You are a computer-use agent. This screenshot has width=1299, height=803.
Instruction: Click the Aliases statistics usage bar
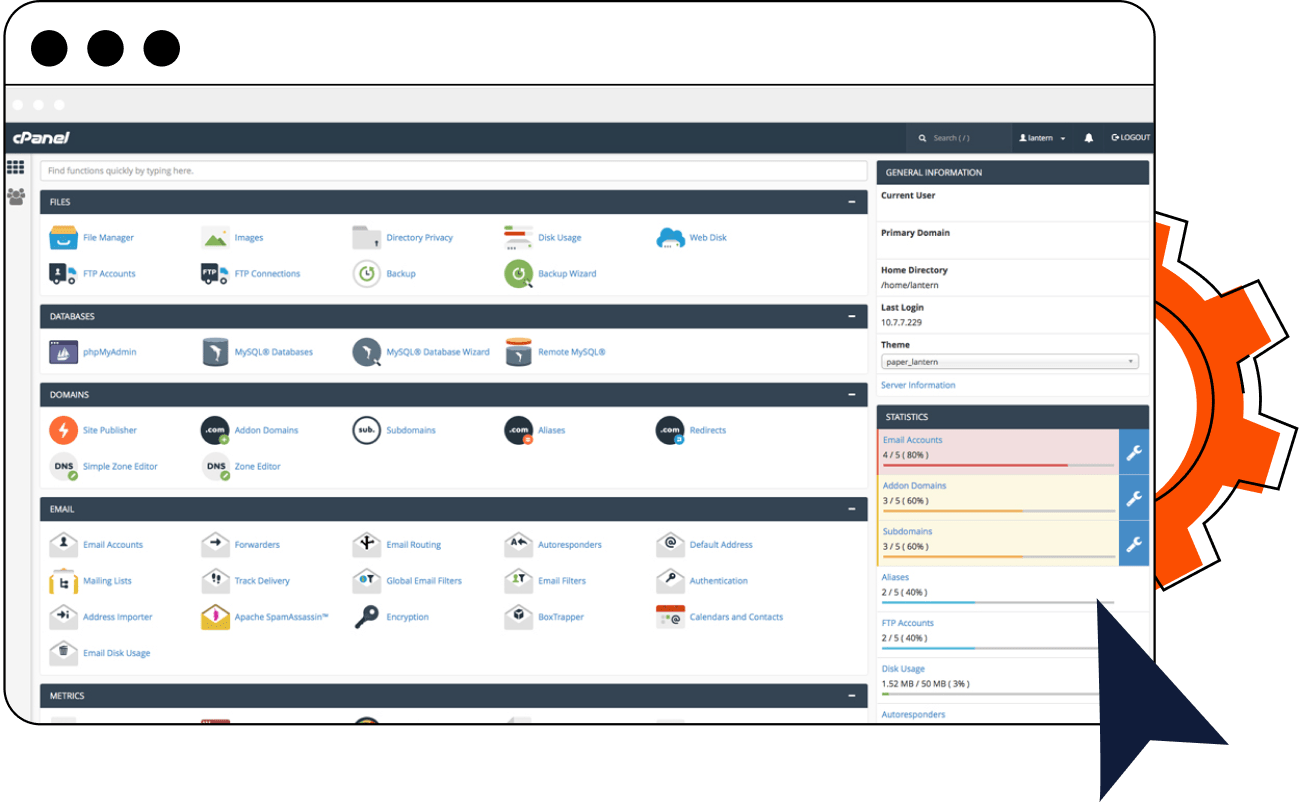click(998, 603)
